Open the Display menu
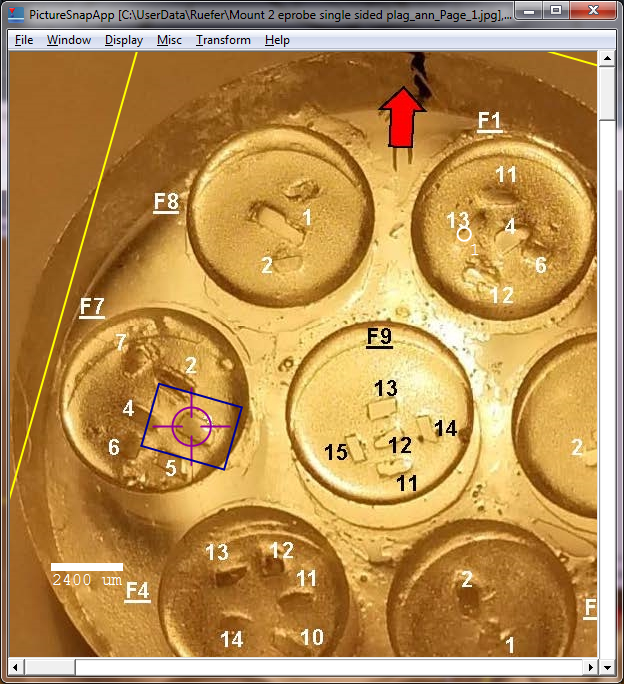The width and height of the screenshot is (624, 684). [x=124, y=40]
